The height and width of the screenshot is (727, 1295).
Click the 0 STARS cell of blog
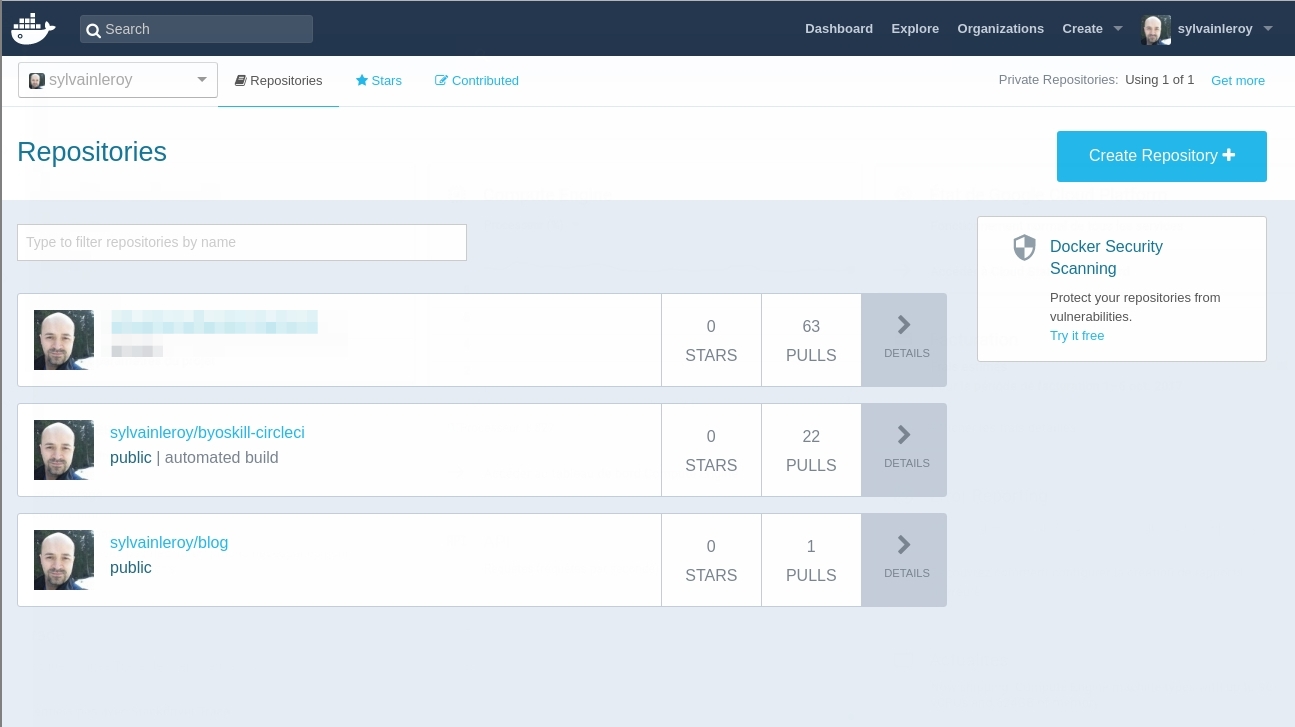(711, 560)
